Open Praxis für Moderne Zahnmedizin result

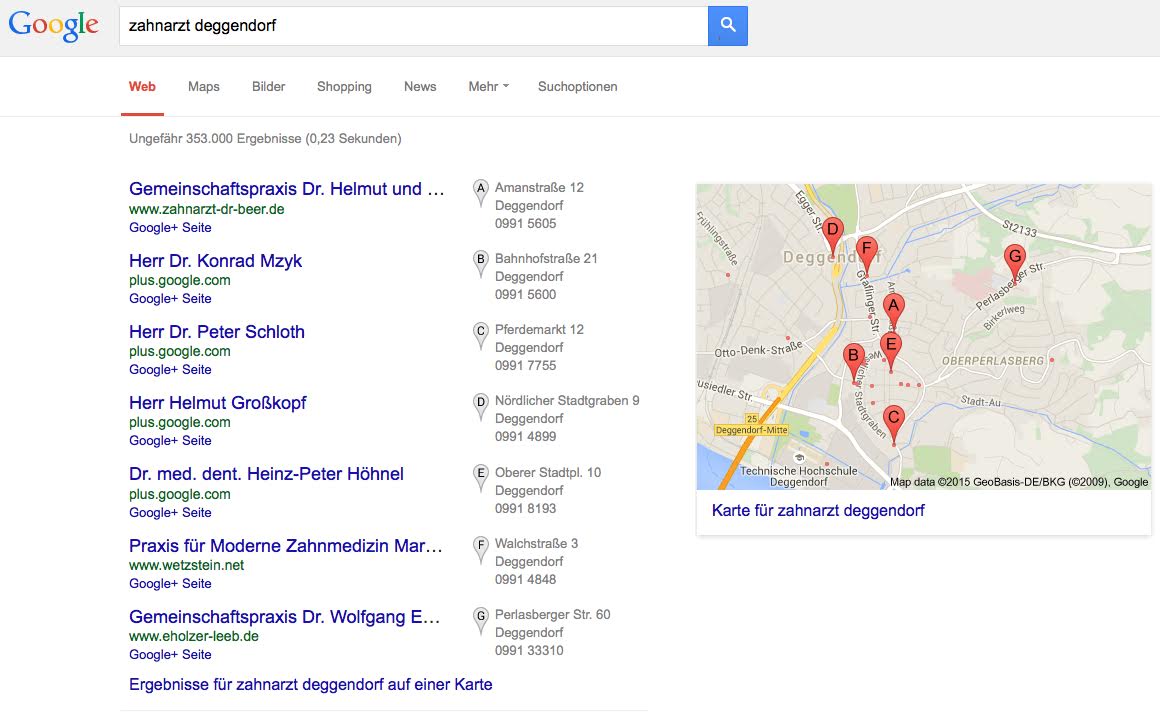(286, 545)
